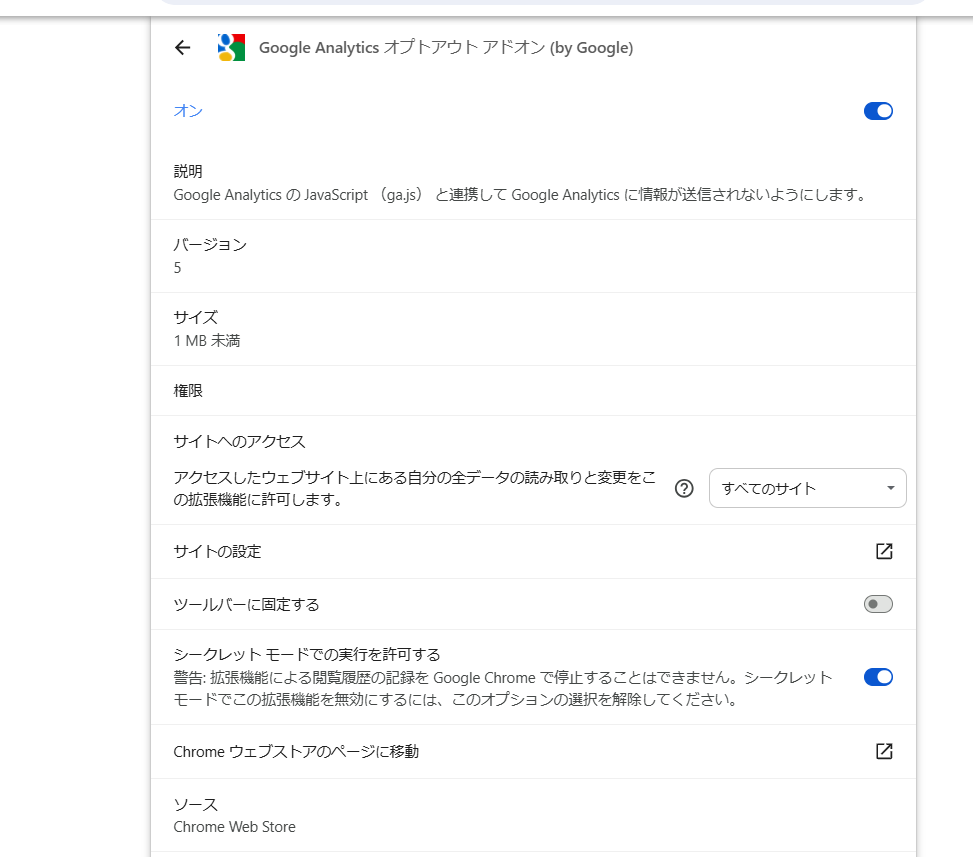Click the version value 5

177,268
